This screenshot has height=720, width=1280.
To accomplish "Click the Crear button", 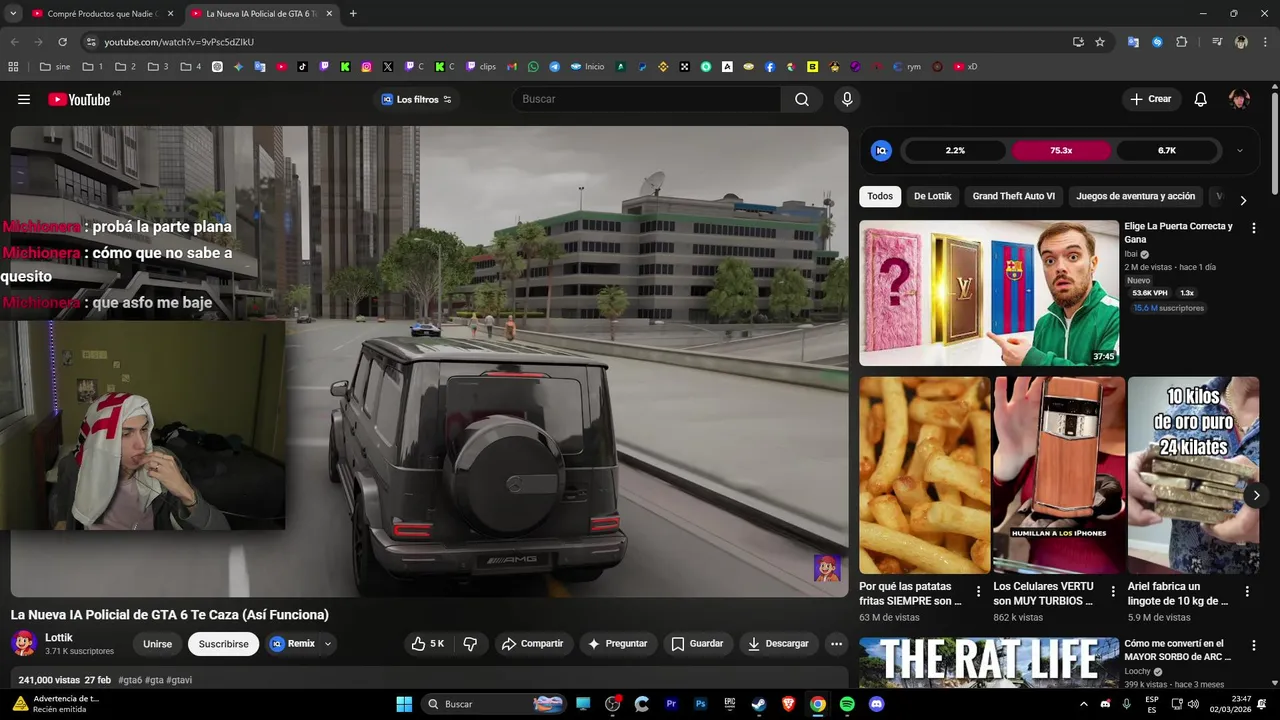I will 1150,99.
